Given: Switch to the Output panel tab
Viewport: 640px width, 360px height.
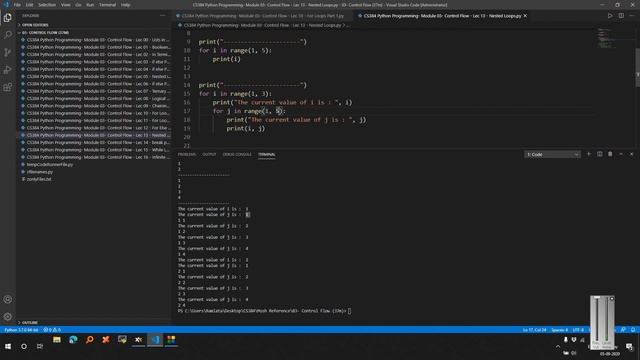Looking at the screenshot, I should coord(209,154).
